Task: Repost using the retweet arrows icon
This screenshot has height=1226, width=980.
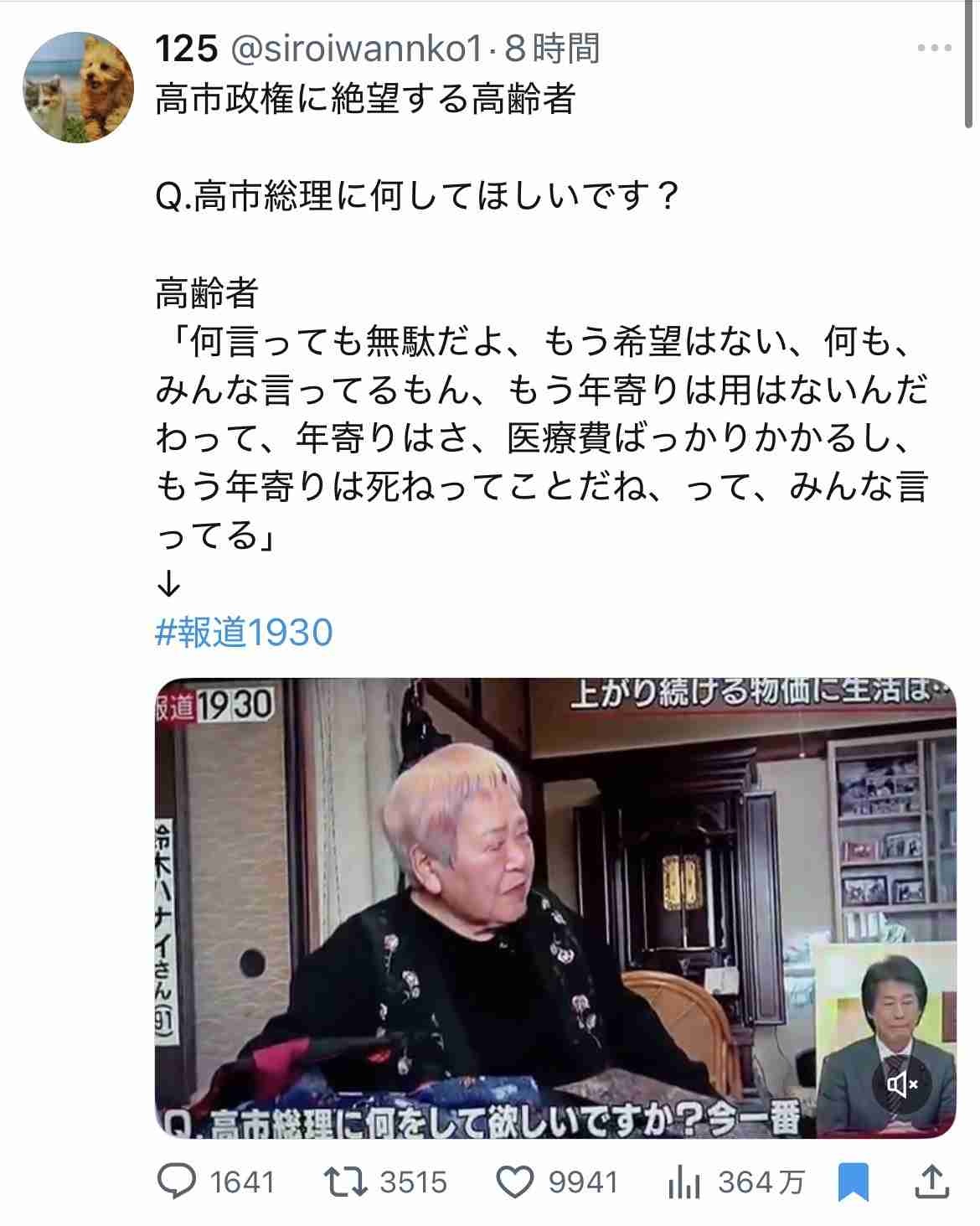Action: point(345,1182)
